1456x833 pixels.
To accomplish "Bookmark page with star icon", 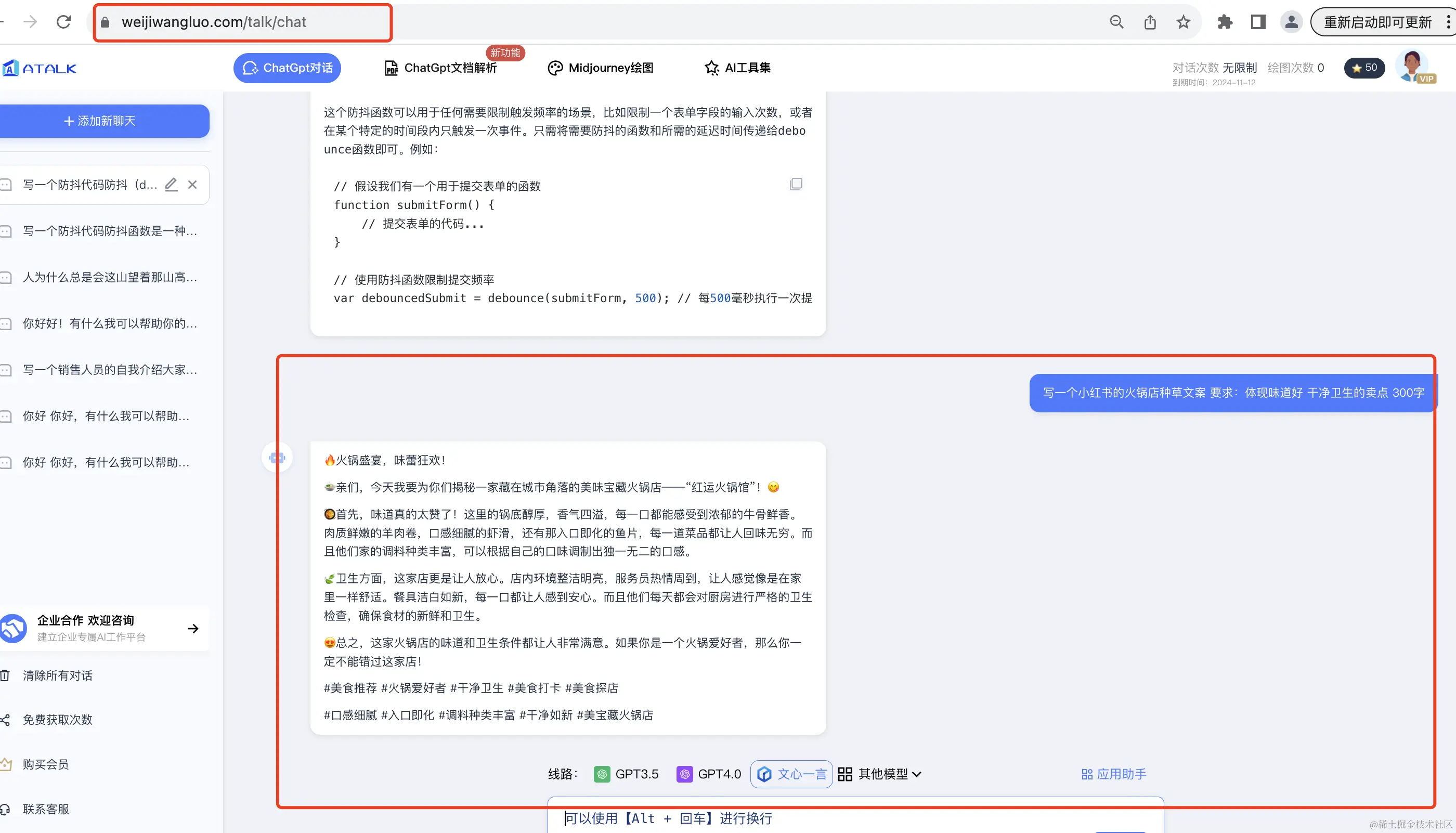I will point(1183,22).
